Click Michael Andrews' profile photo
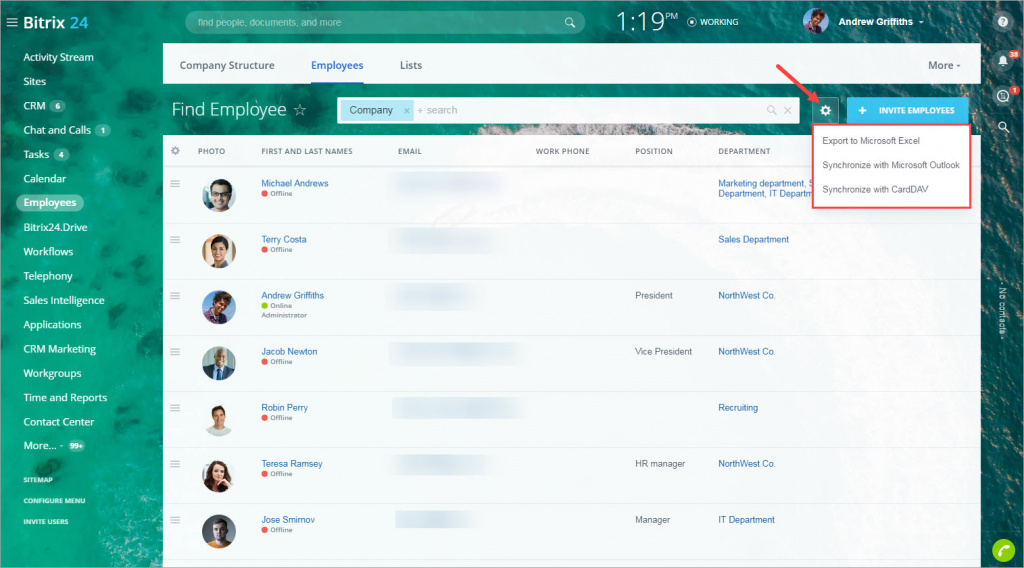This screenshot has width=1024, height=568. click(x=219, y=195)
